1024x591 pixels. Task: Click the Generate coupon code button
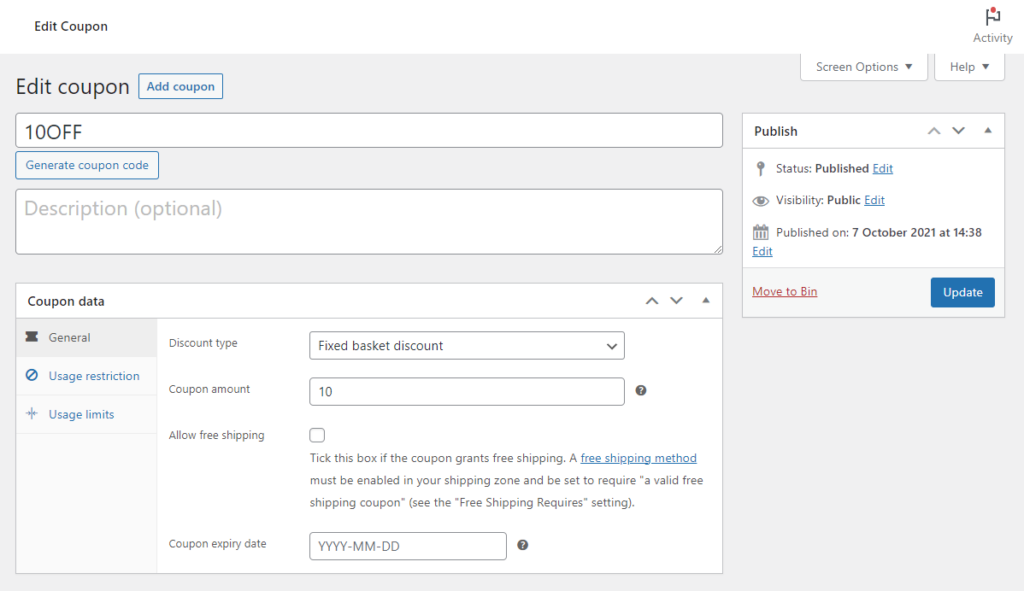click(86, 165)
